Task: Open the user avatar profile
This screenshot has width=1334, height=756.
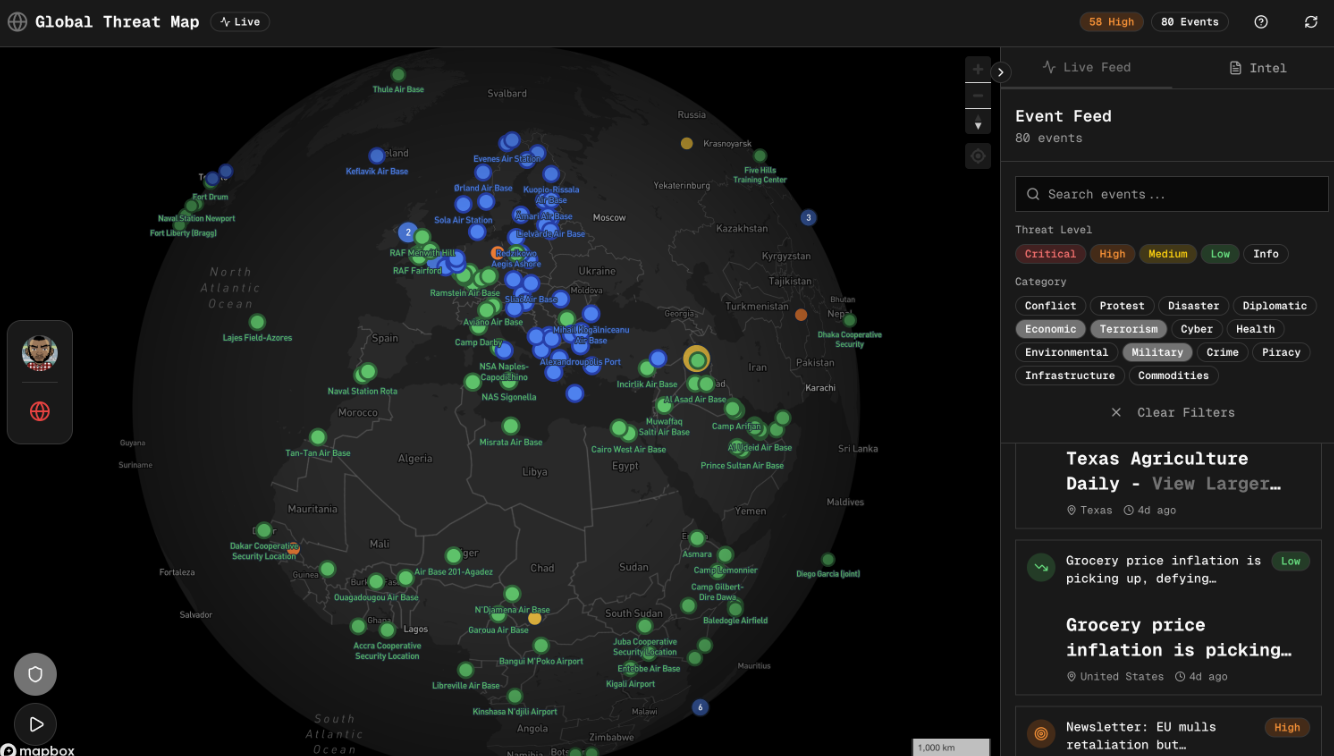Action: (x=40, y=352)
